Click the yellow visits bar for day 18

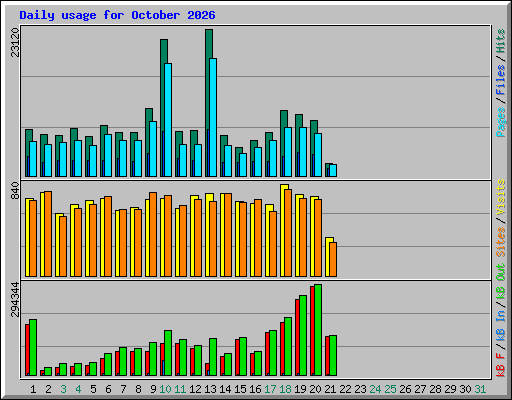tap(283, 231)
